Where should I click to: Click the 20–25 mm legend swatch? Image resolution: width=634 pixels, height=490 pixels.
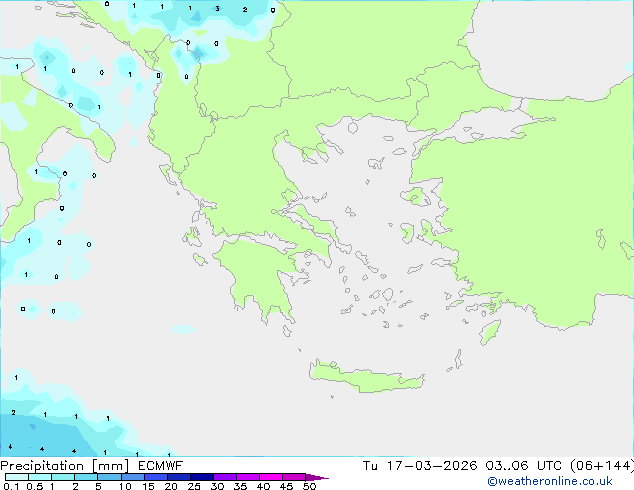178,477
